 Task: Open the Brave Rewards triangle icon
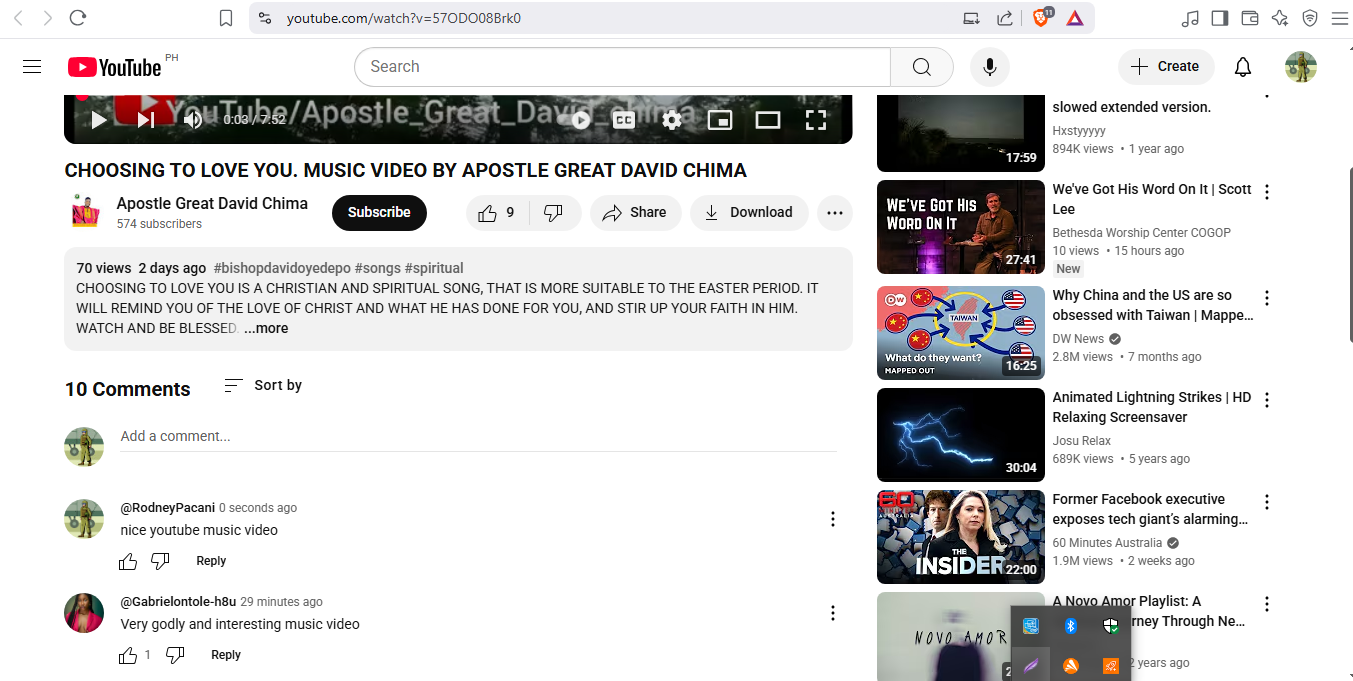click(1074, 18)
